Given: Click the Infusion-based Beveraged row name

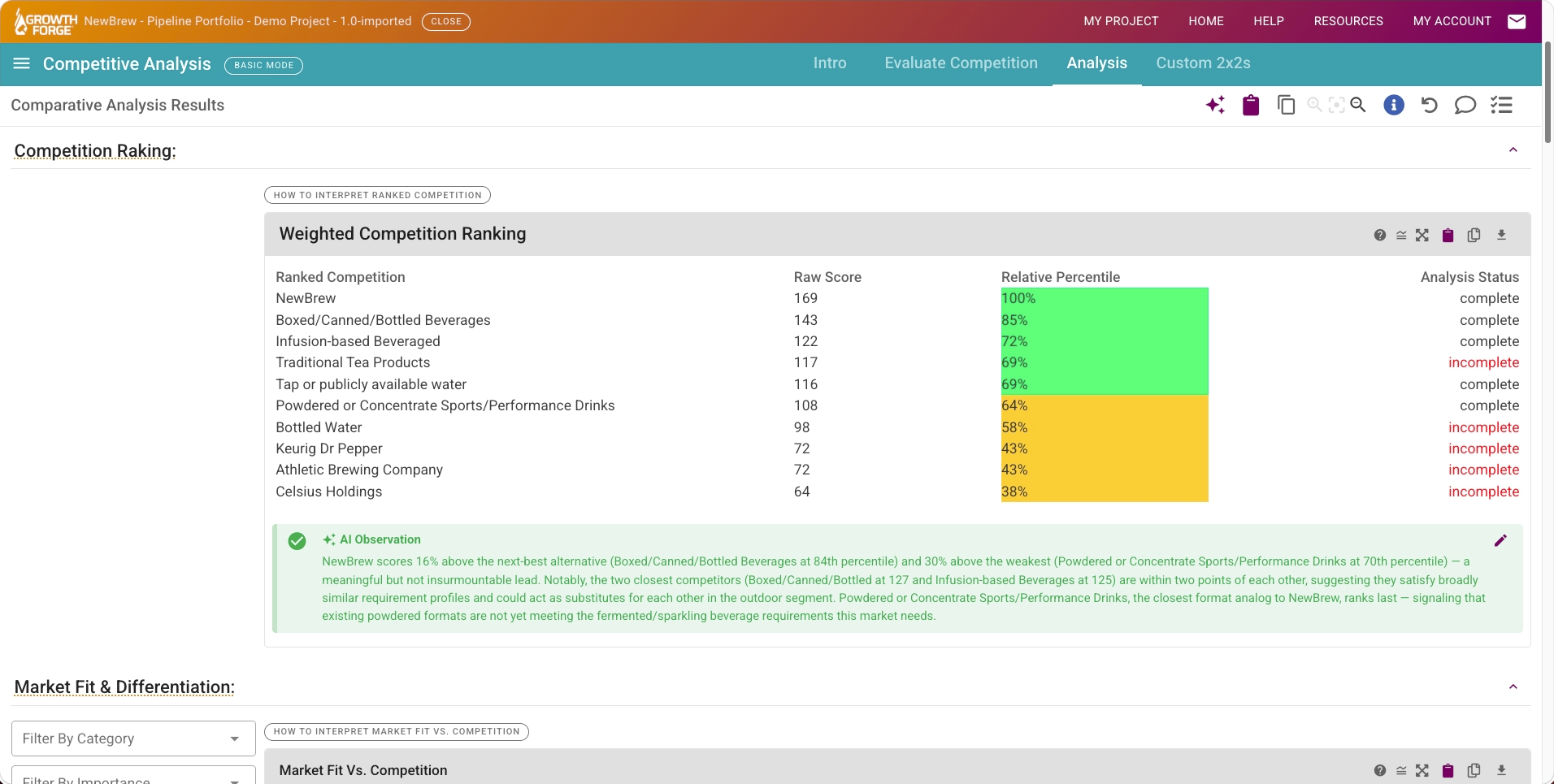Looking at the screenshot, I should pyautogui.click(x=358, y=341).
